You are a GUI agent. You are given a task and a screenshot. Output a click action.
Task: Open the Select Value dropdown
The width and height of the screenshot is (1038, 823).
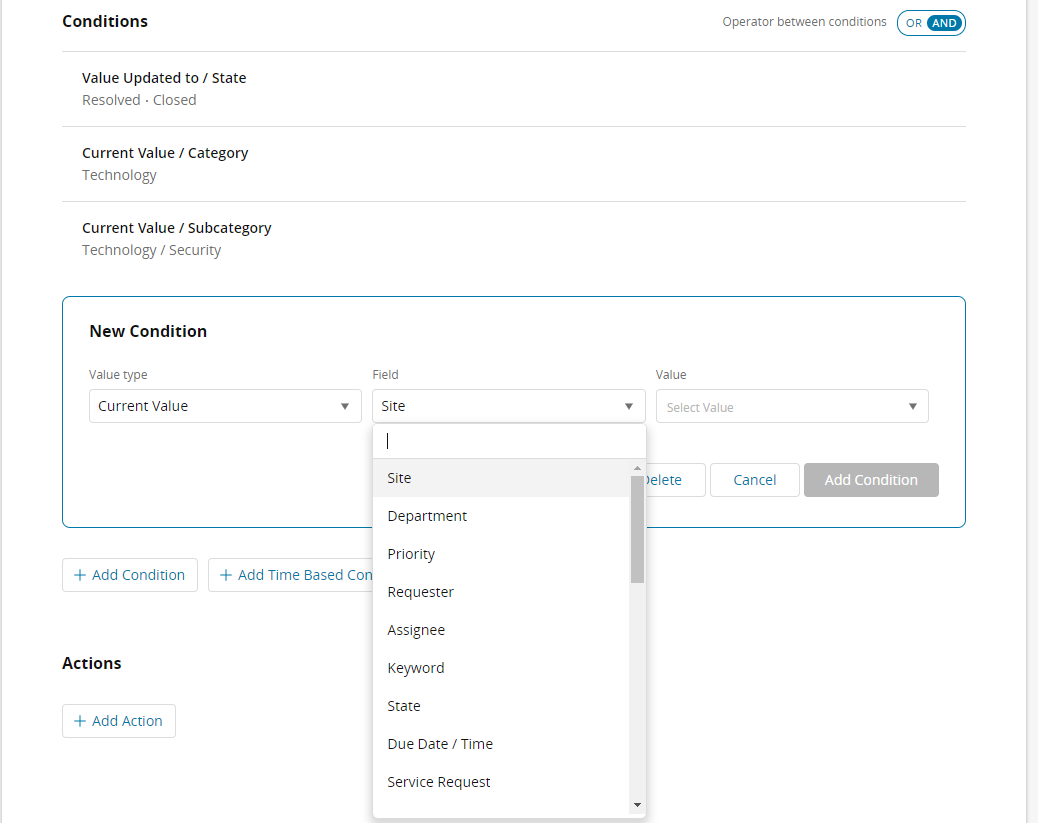pyautogui.click(x=791, y=407)
